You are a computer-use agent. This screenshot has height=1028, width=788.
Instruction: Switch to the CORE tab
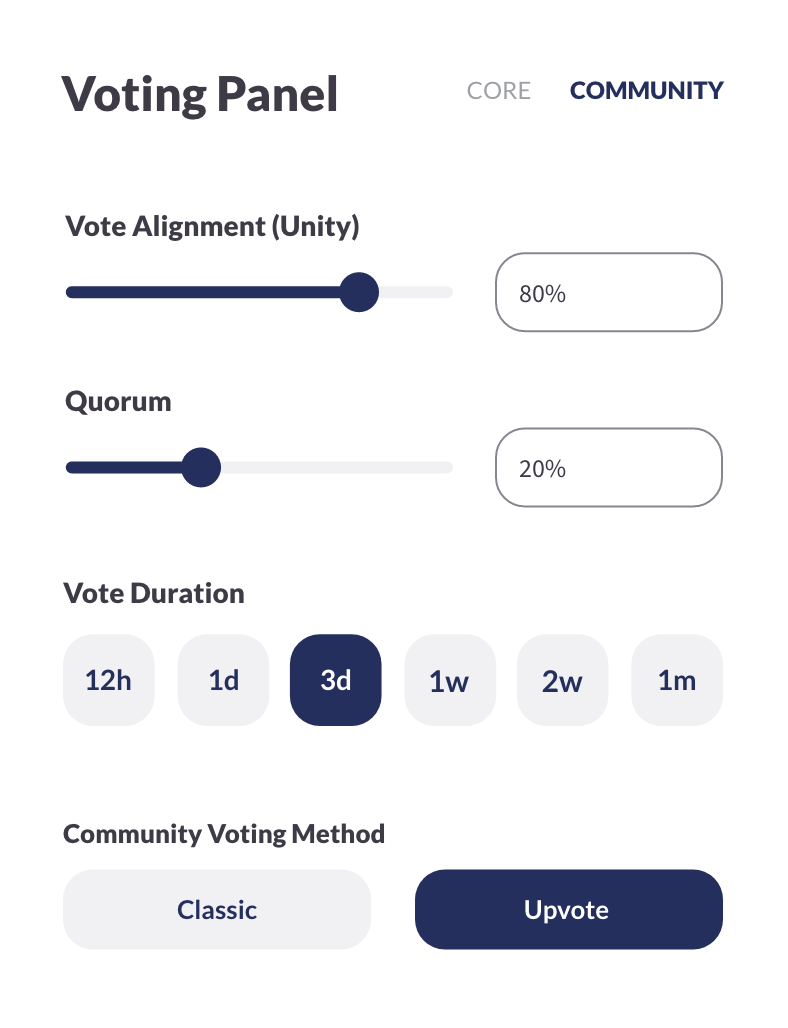pyautogui.click(x=498, y=90)
